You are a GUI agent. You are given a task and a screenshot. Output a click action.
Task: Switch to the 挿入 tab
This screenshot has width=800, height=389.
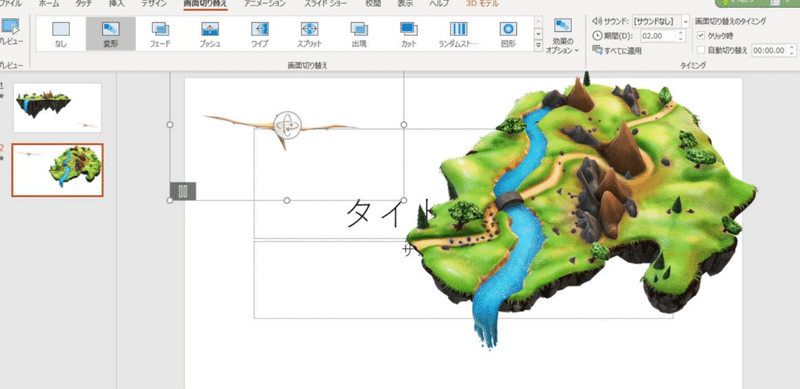117,4
